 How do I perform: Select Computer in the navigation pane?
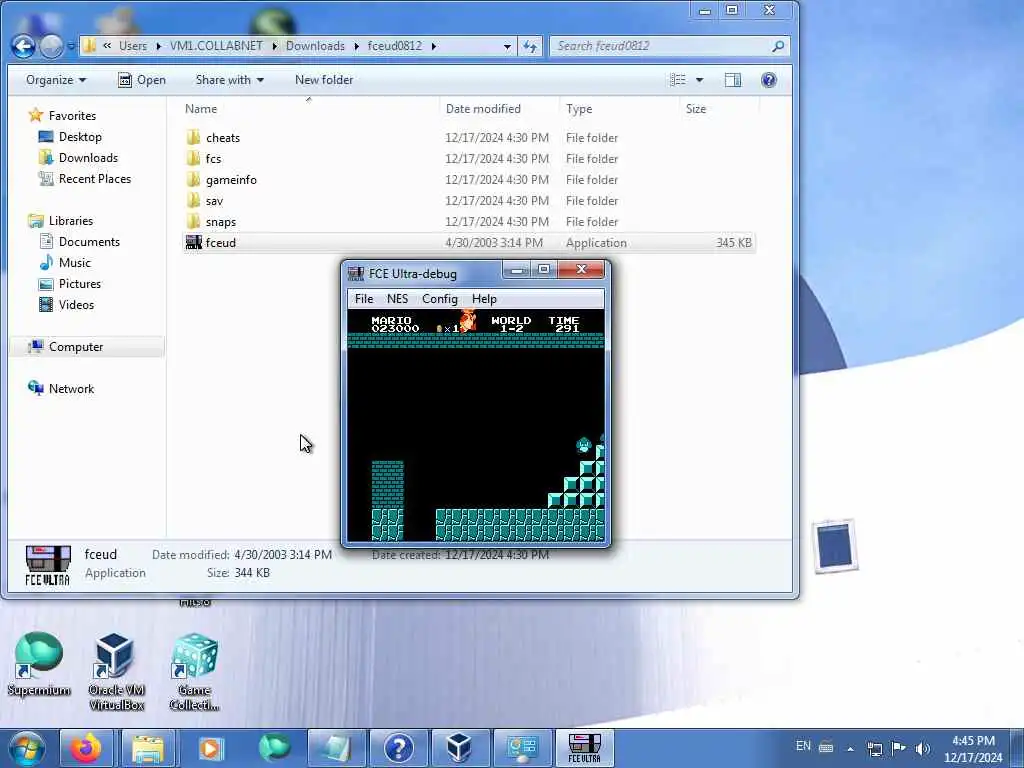[x=76, y=347]
